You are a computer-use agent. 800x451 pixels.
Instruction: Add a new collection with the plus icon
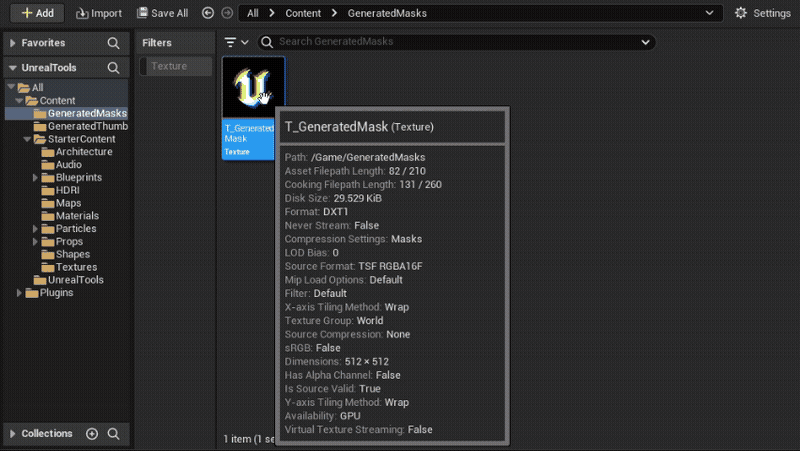[92, 434]
